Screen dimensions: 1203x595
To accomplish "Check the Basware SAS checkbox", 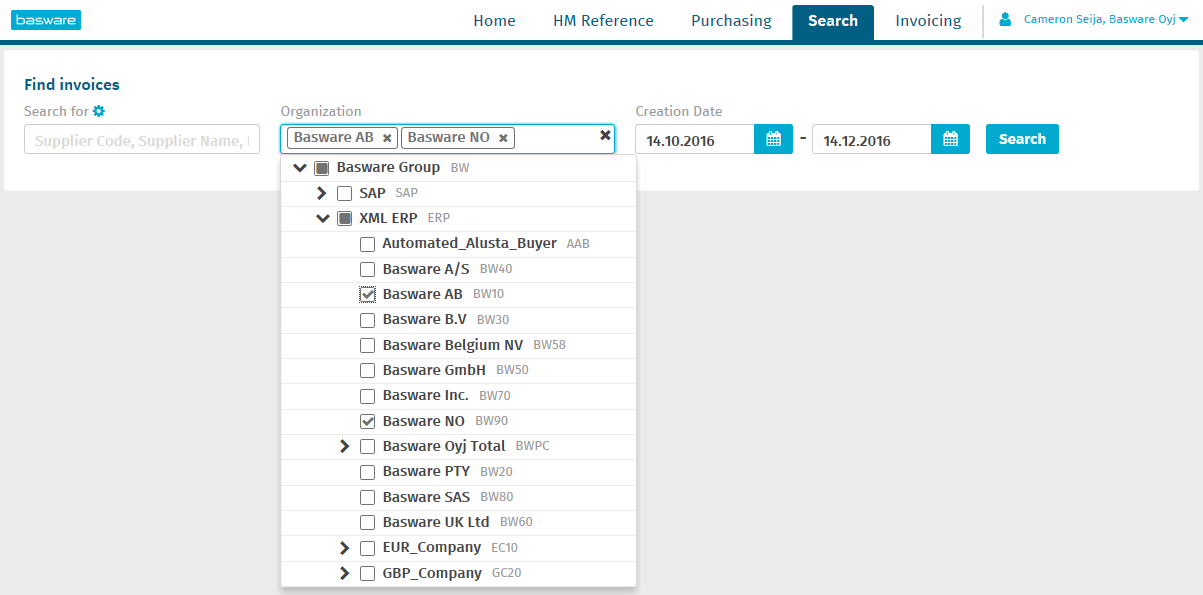I will (367, 497).
